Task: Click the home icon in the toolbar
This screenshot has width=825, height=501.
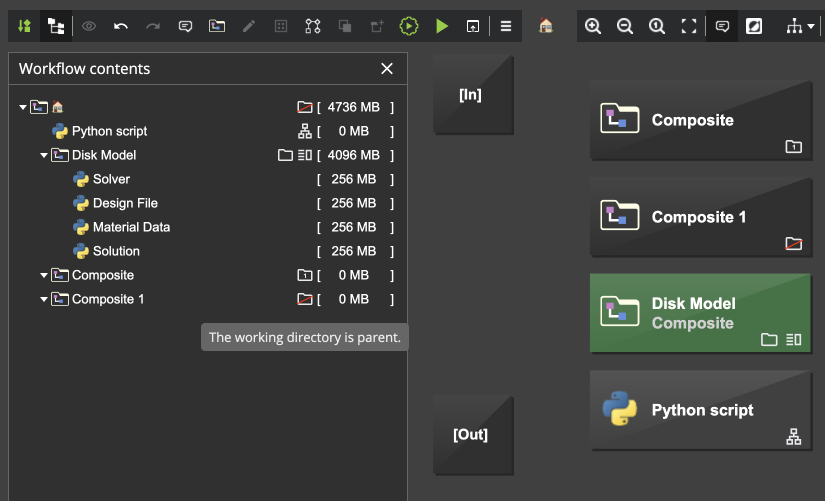Action: 546,26
